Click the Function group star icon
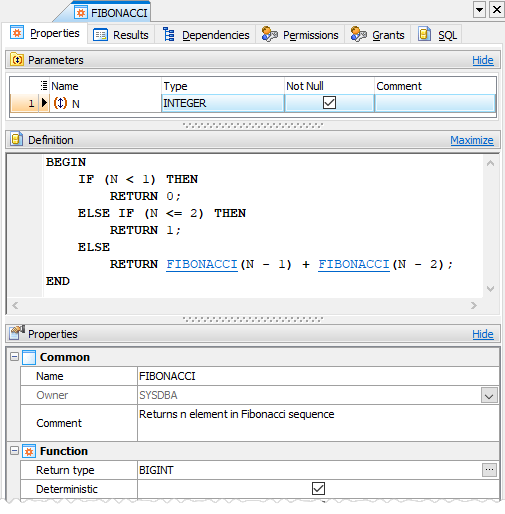This screenshot has width=505, height=514. click(29, 451)
